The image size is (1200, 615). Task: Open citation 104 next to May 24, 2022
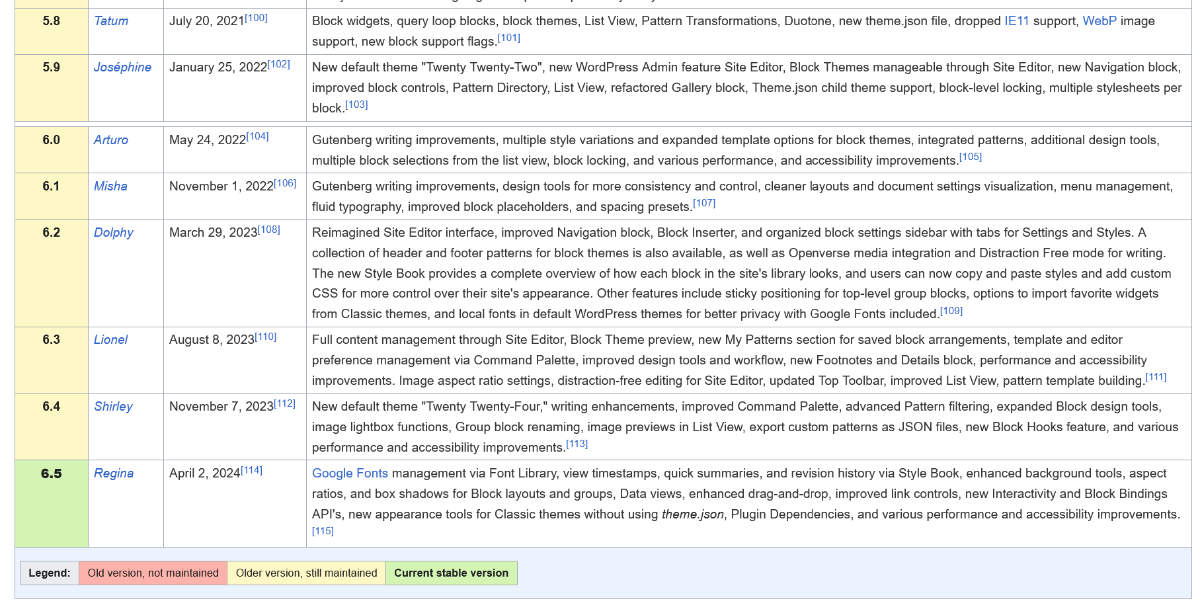(257, 136)
